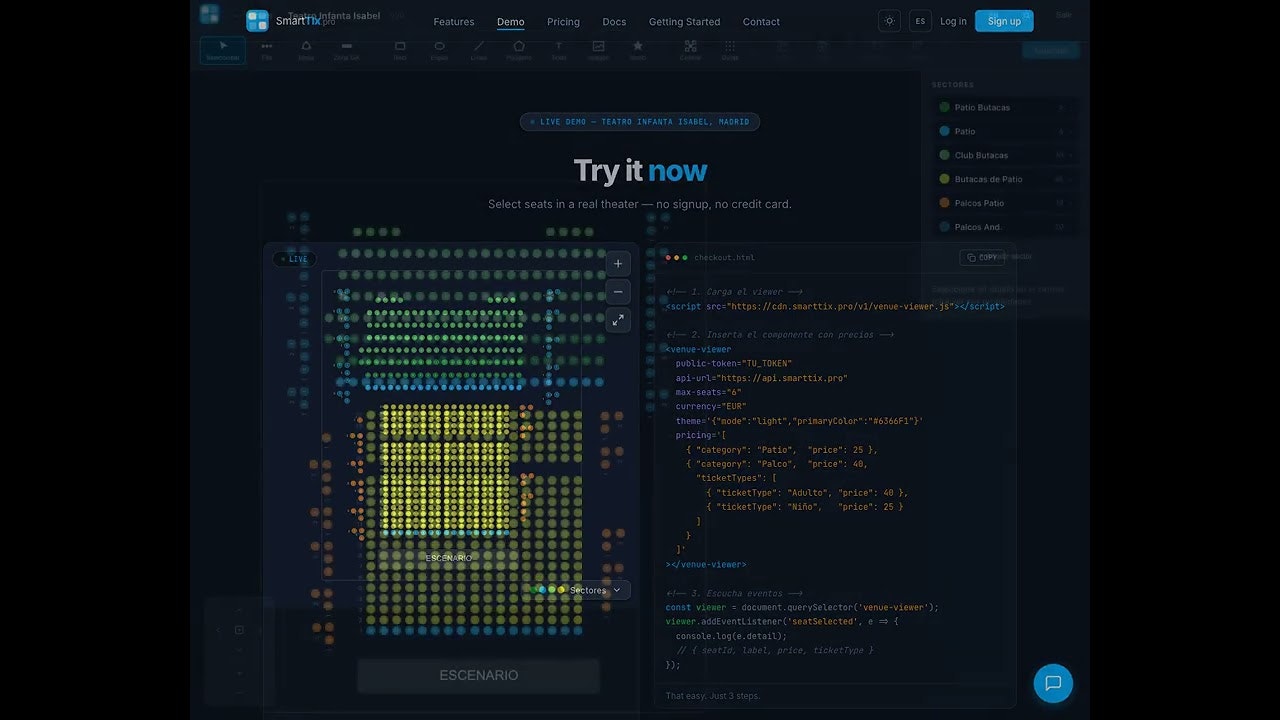
Task: Open Getting Started in navigation
Action: (x=684, y=22)
